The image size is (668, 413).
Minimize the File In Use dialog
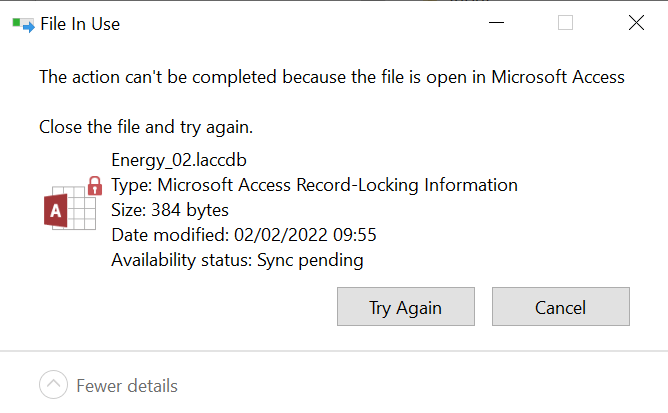point(495,24)
